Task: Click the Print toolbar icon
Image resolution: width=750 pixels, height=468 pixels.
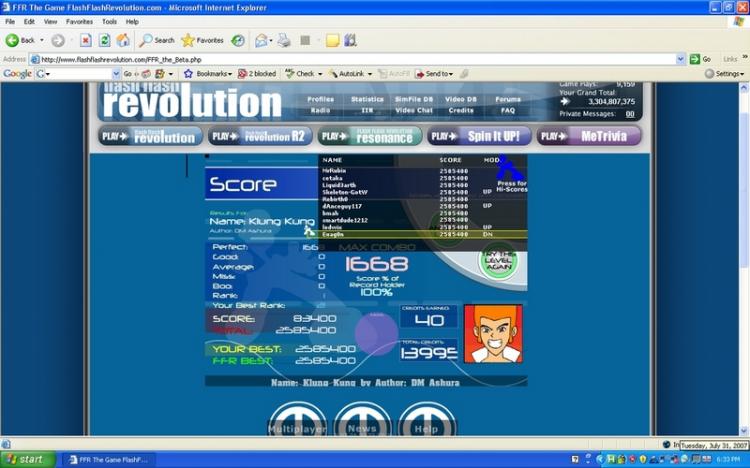Action: [284, 41]
